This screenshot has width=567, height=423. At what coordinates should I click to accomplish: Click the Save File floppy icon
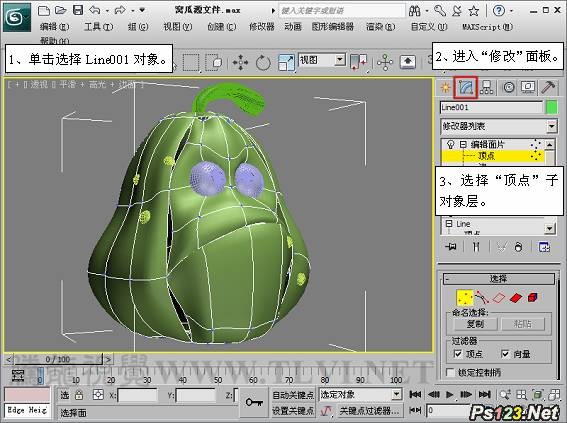coord(78,10)
